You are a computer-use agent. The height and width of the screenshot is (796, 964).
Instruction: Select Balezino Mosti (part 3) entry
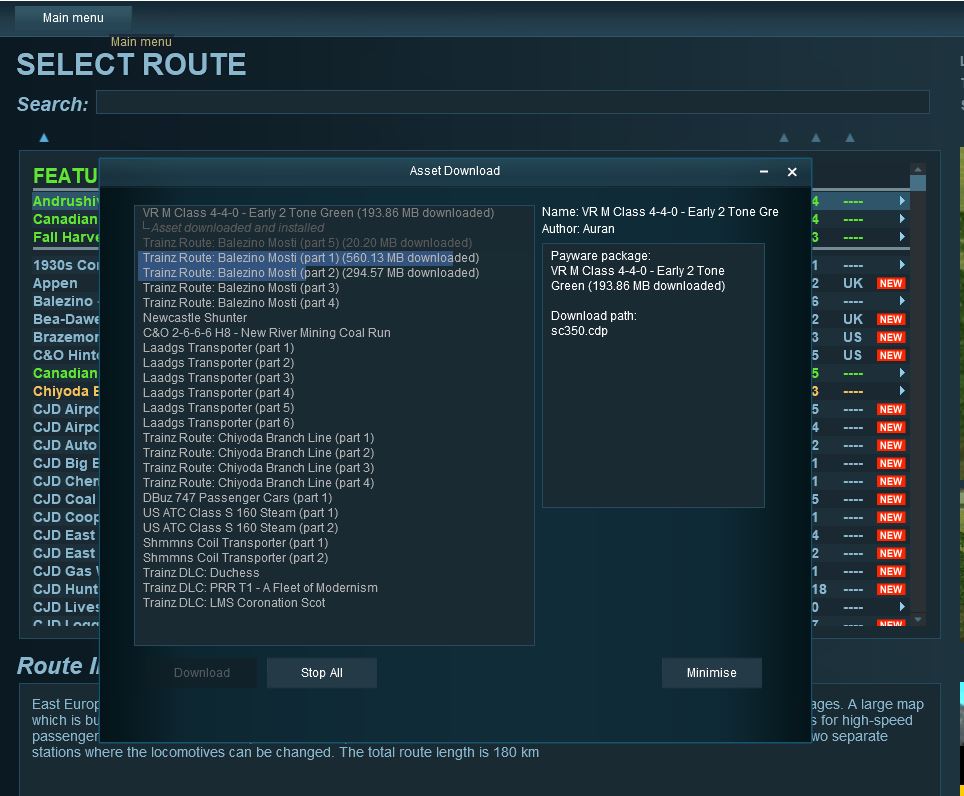241,288
